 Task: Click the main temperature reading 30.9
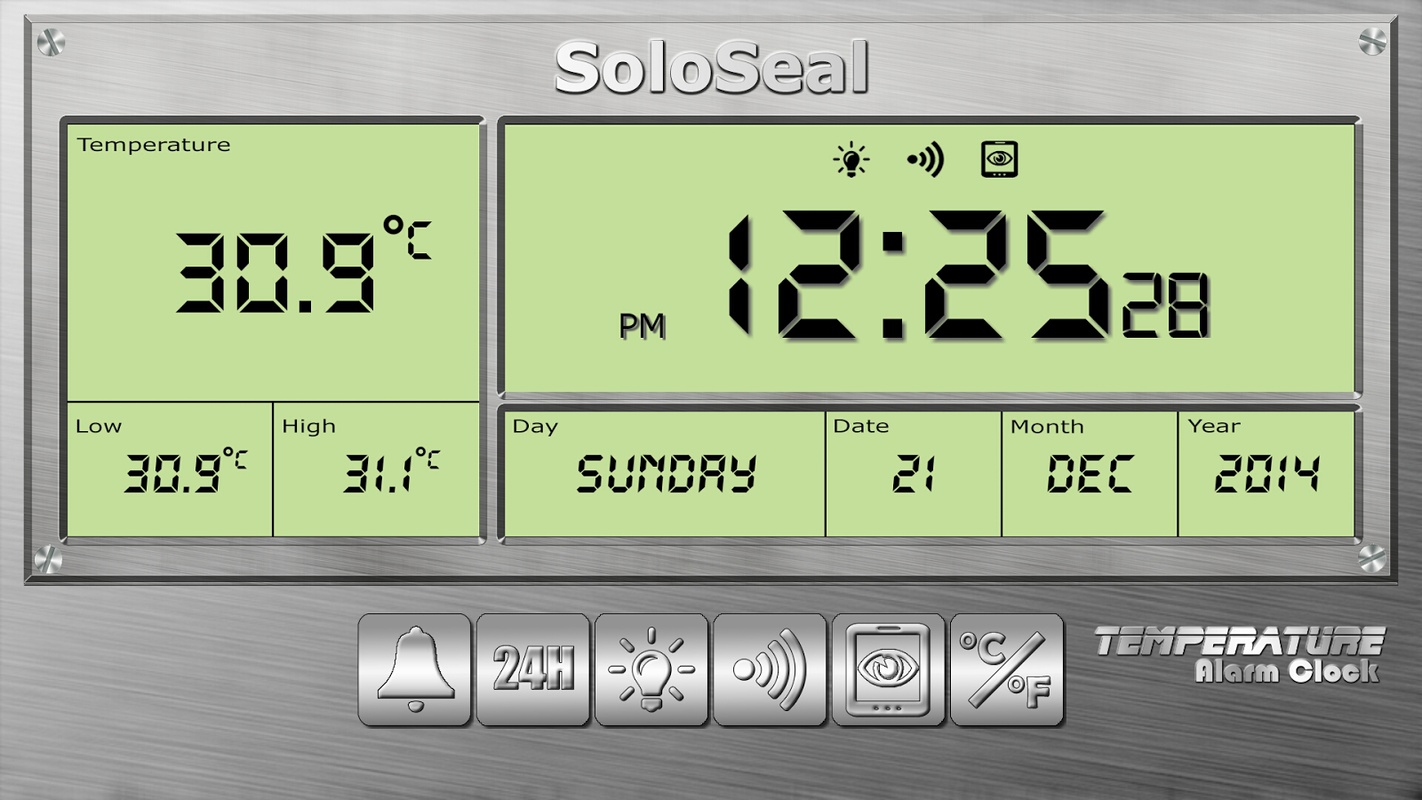pos(277,272)
